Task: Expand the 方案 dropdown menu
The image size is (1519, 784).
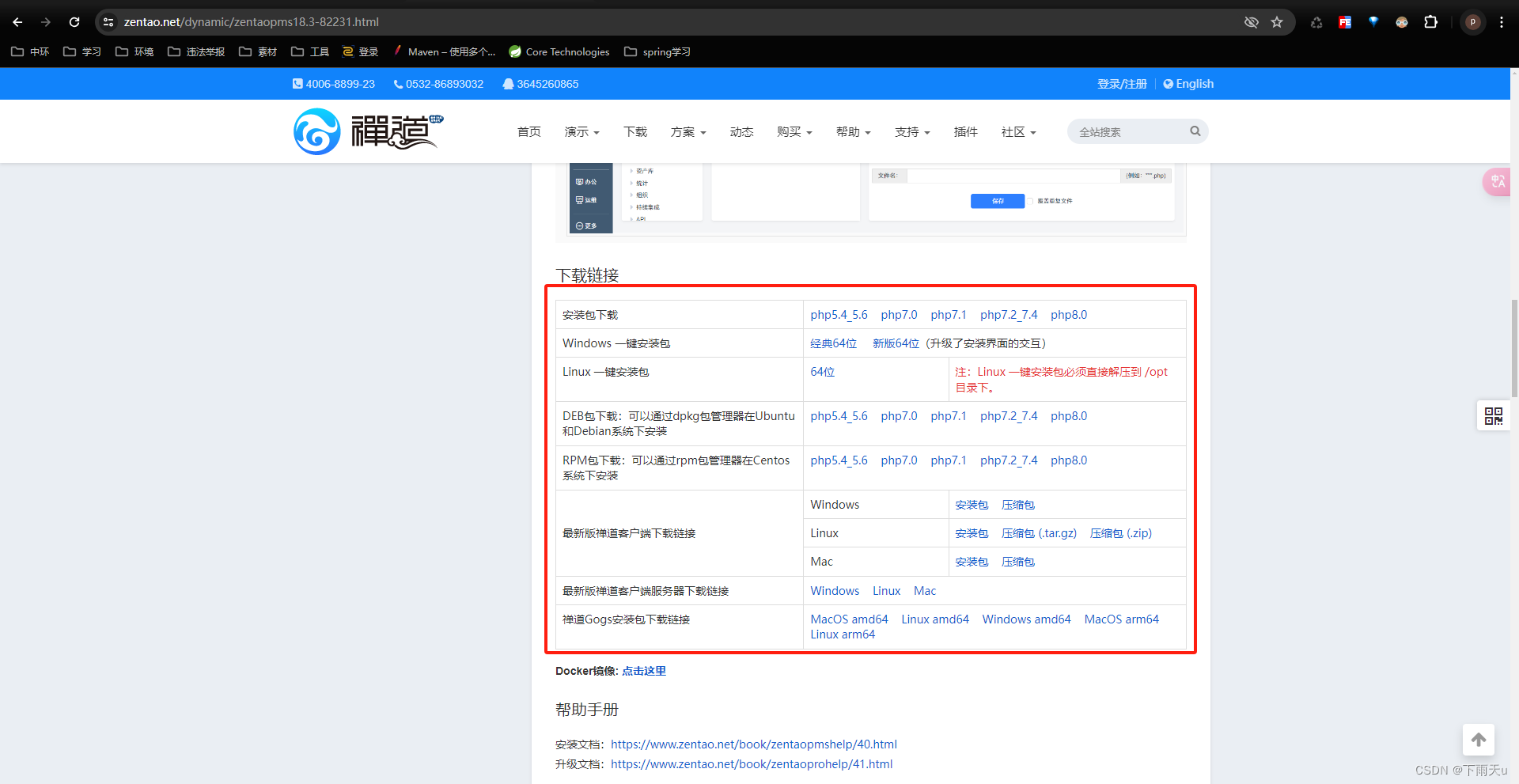Action: 688,132
